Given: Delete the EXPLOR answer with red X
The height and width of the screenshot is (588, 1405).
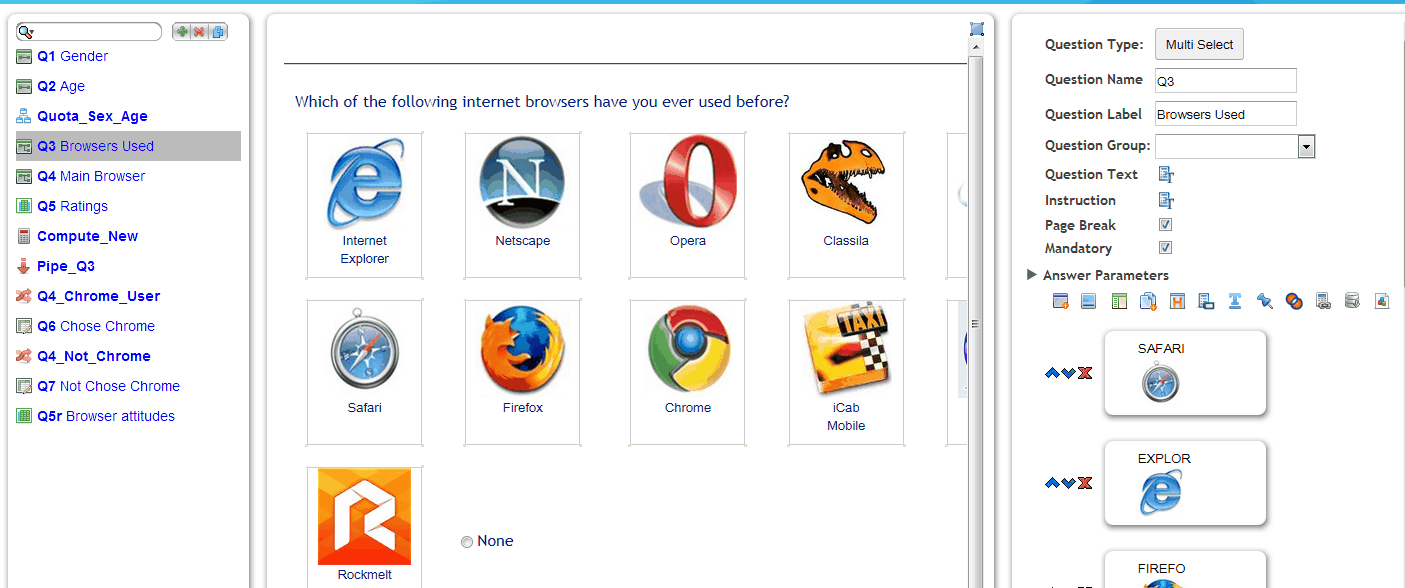Looking at the screenshot, I should (x=1085, y=483).
